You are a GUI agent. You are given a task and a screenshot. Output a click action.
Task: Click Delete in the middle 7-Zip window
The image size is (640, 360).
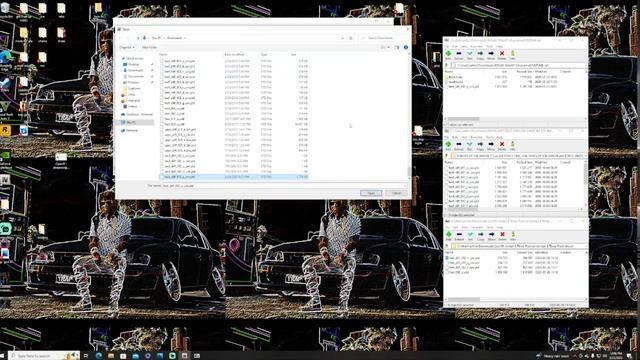click(x=502, y=146)
